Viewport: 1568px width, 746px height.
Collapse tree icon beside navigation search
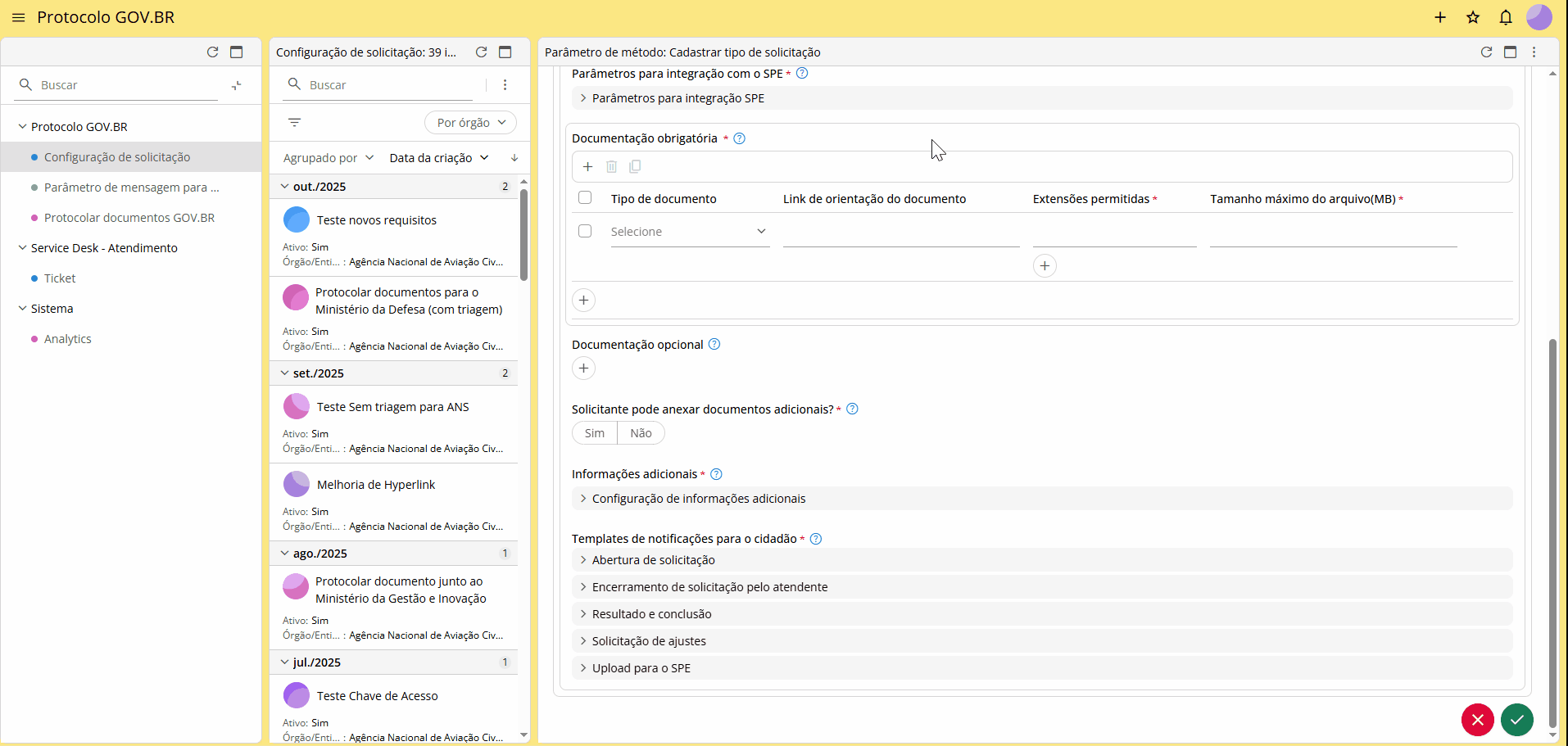point(237,85)
